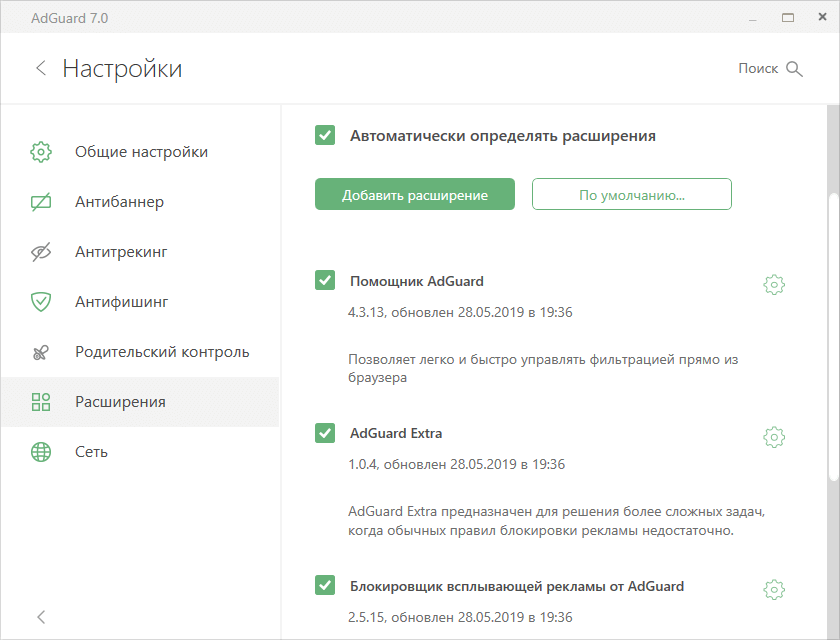Click the Антифишинг shield icon
Screen dimensions: 840x640
(40, 301)
